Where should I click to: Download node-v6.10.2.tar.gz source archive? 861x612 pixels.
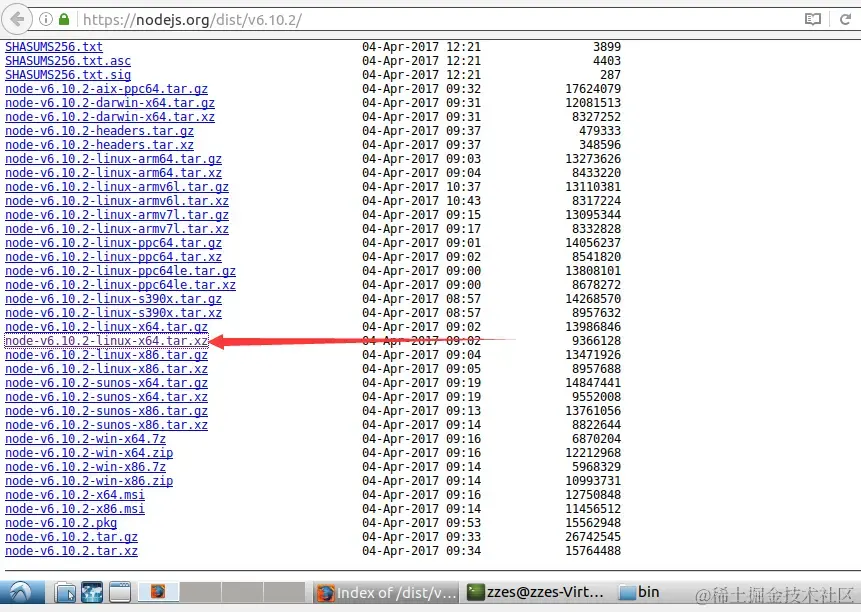pyautogui.click(x=71, y=537)
